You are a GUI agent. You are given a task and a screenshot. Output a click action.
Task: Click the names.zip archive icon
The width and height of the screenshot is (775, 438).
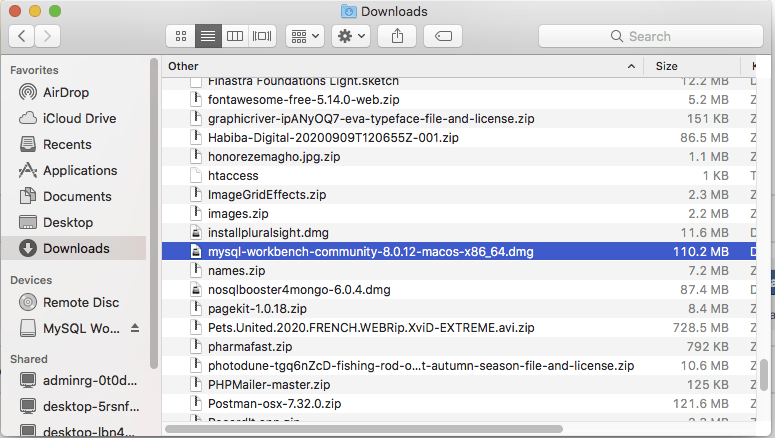(196, 270)
